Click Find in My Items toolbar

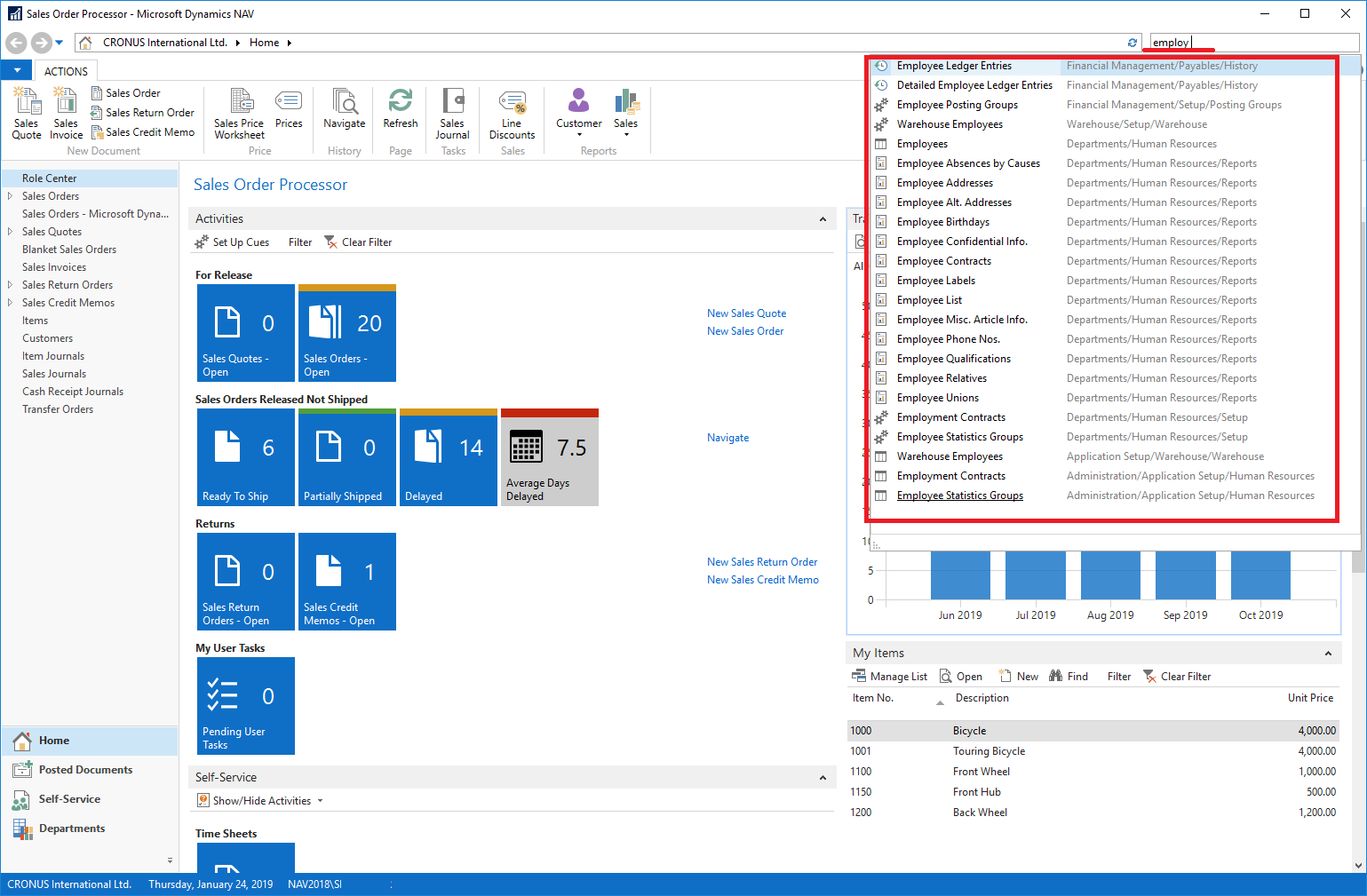tap(1069, 677)
